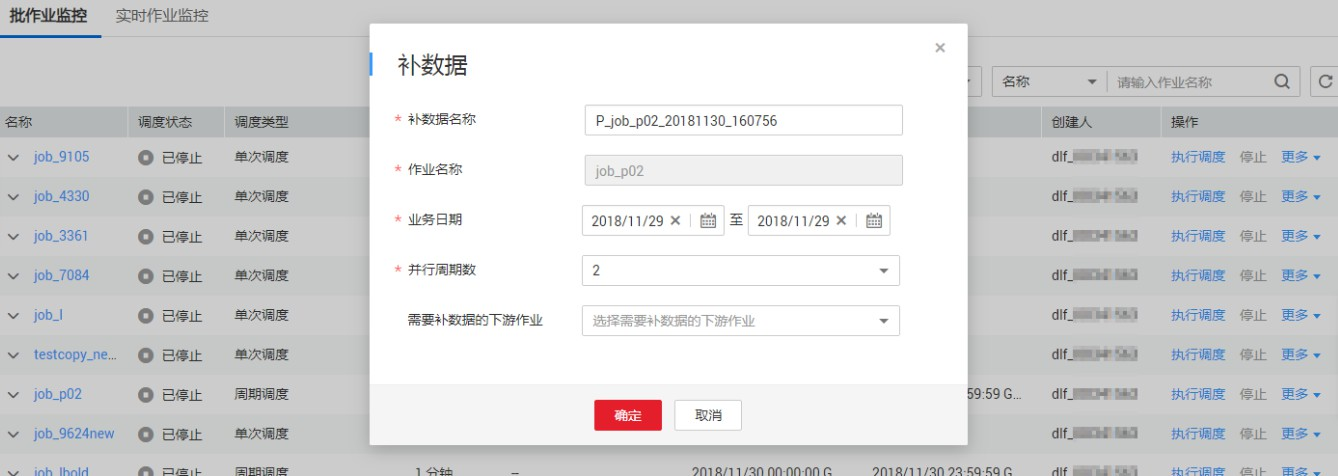This screenshot has height=476, width=1338.
Task: Cancel the dialog with 取消
Action: point(708,415)
